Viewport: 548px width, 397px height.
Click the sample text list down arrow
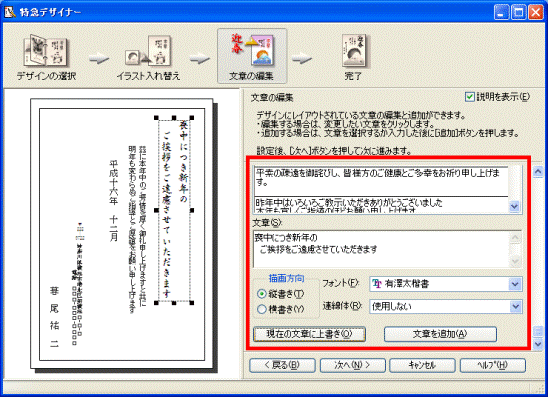pyautogui.click(x=514, y=207)
